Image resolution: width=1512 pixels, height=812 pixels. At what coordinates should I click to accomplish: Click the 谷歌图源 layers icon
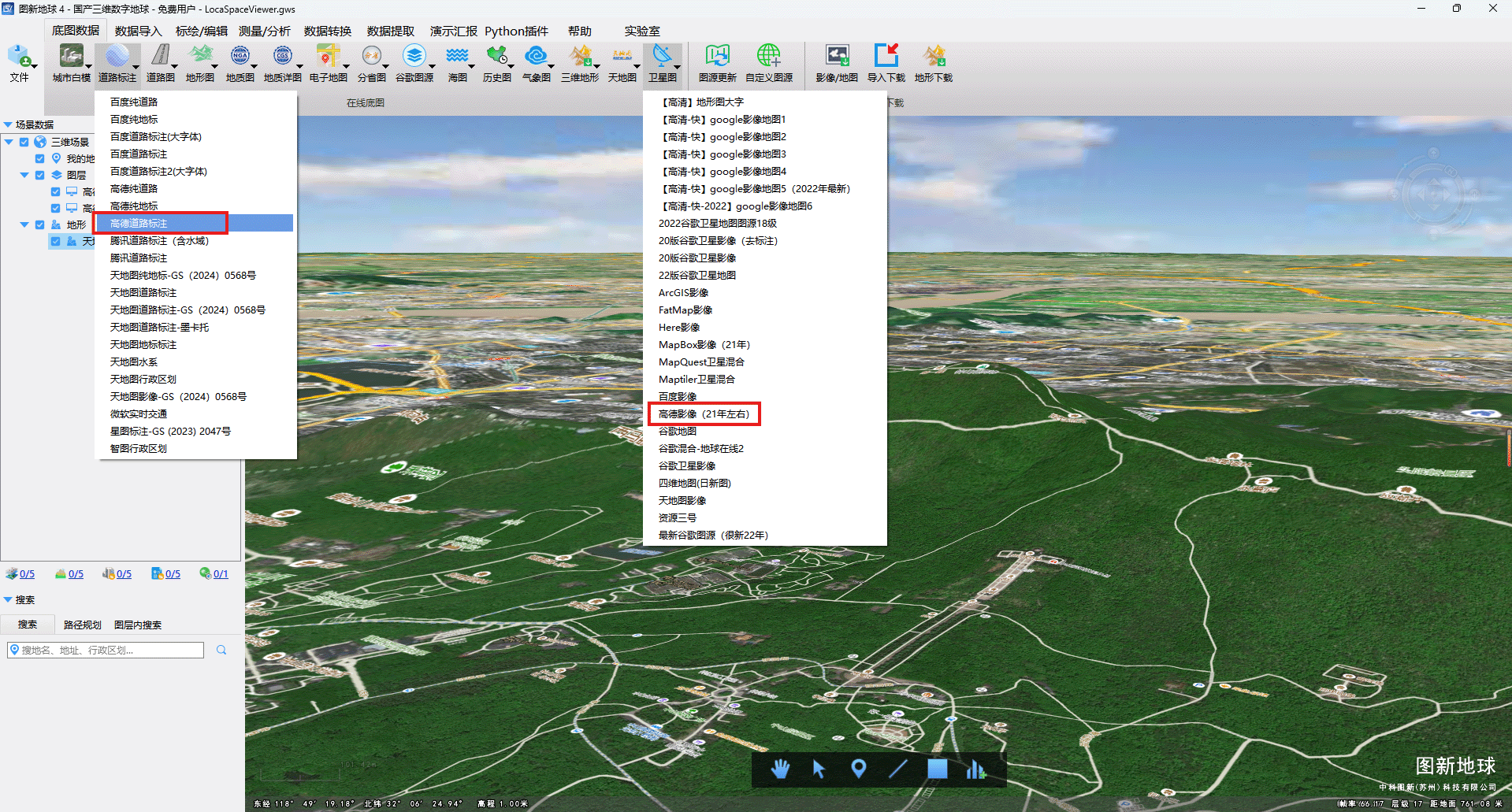coord(414,56)
